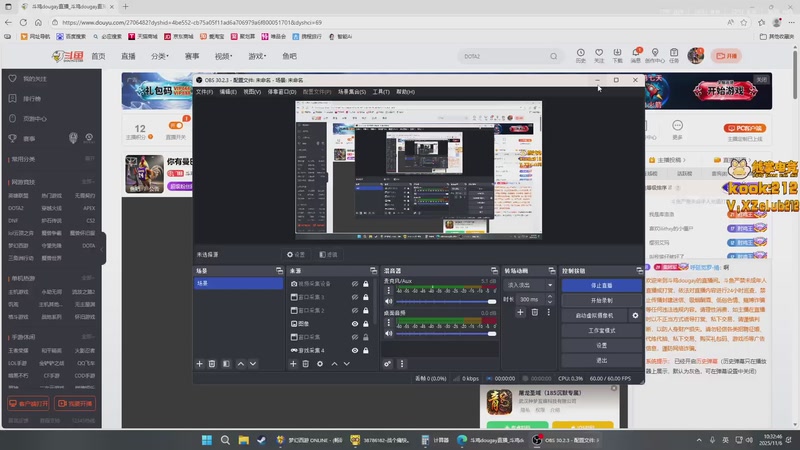Open the 淡入淡出 transition dropdown
800x450 pixels.
tap(529, 285)
